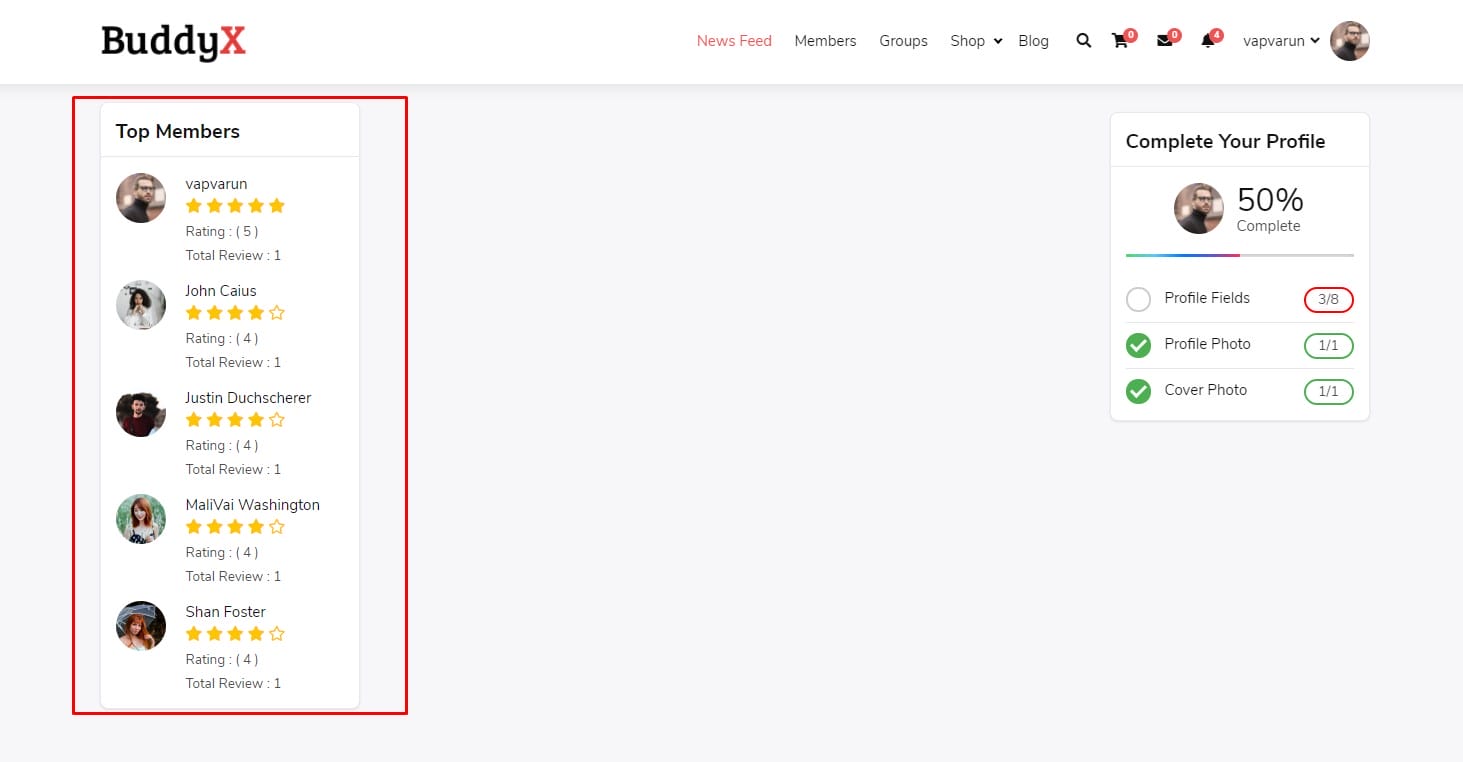
Task: Open the shopping cart icon
Action: coord(1120,41)
